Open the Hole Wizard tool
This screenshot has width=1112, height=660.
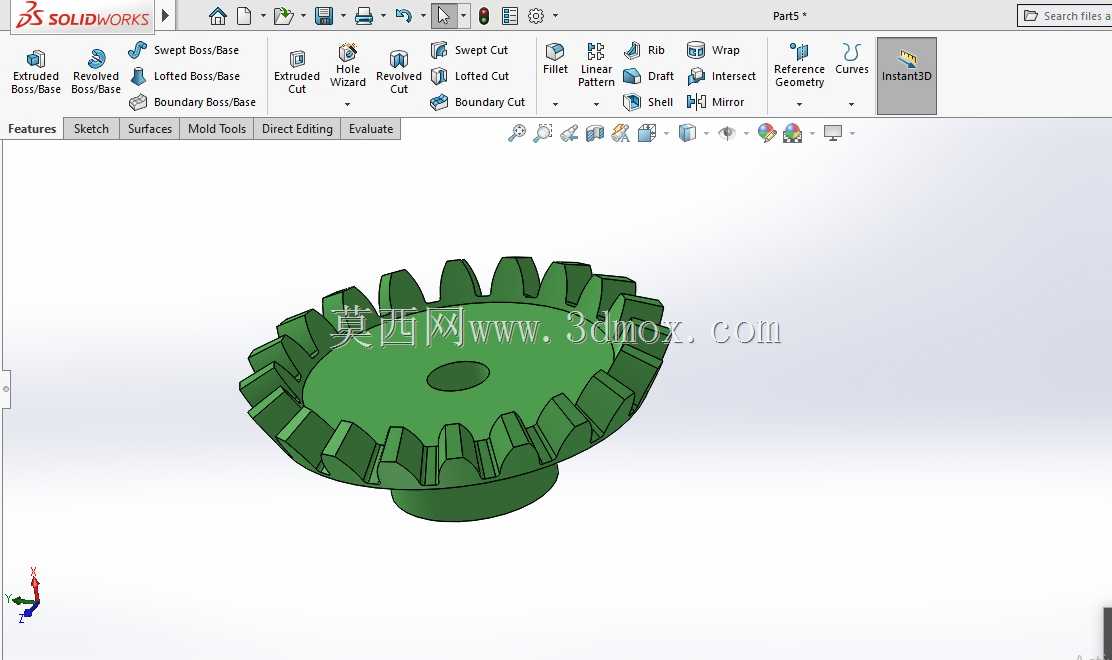(348, 66)
